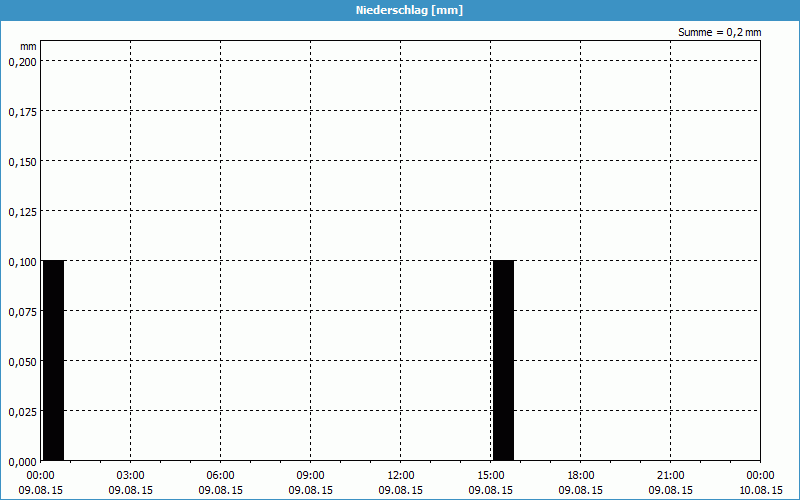Click the Niederschlag [mm] title bar
Image resolution: width=800 pixels, height=500 pixels.
pyautogui.click(x=400, y=10)
